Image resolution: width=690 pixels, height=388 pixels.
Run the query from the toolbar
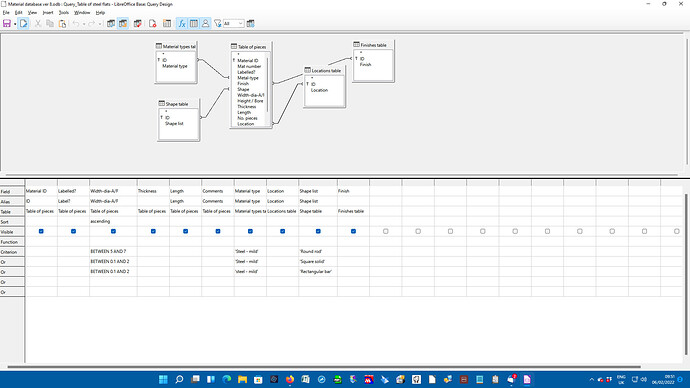point(111,23)
